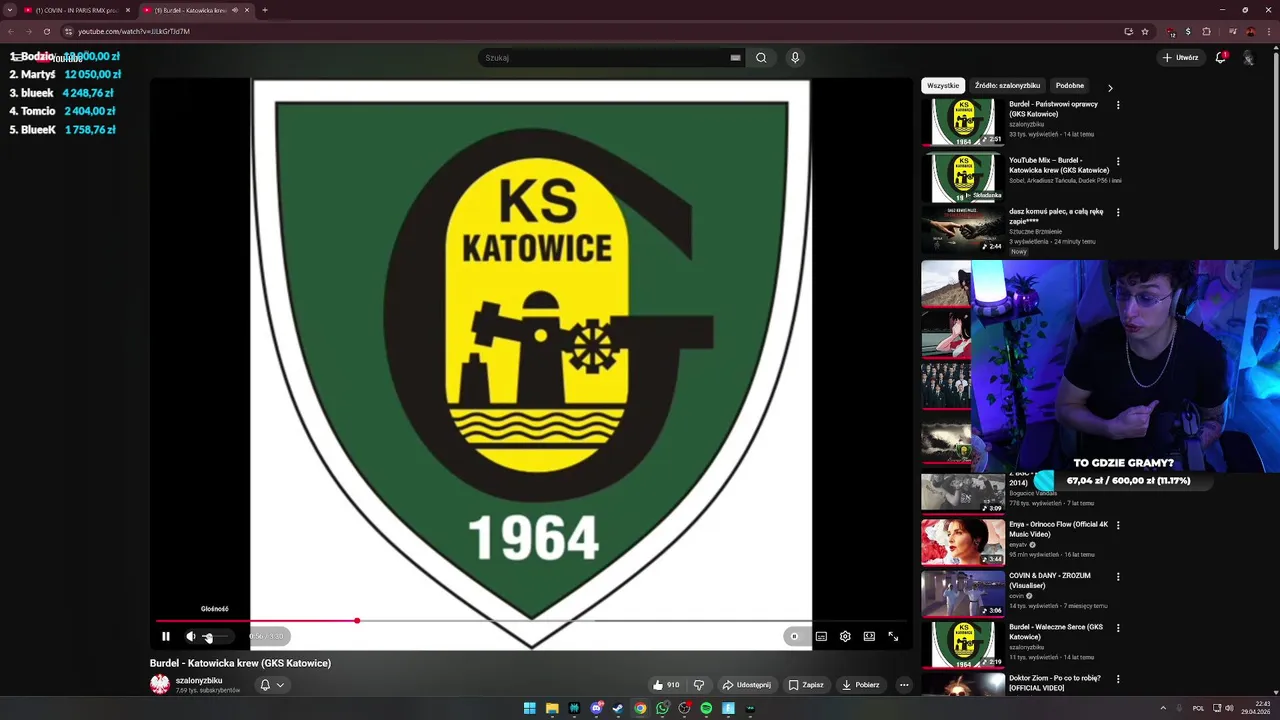Open WhatsApp from the taskbar
This screenshot has width=1280, height=720.
(x=662, y=708)
